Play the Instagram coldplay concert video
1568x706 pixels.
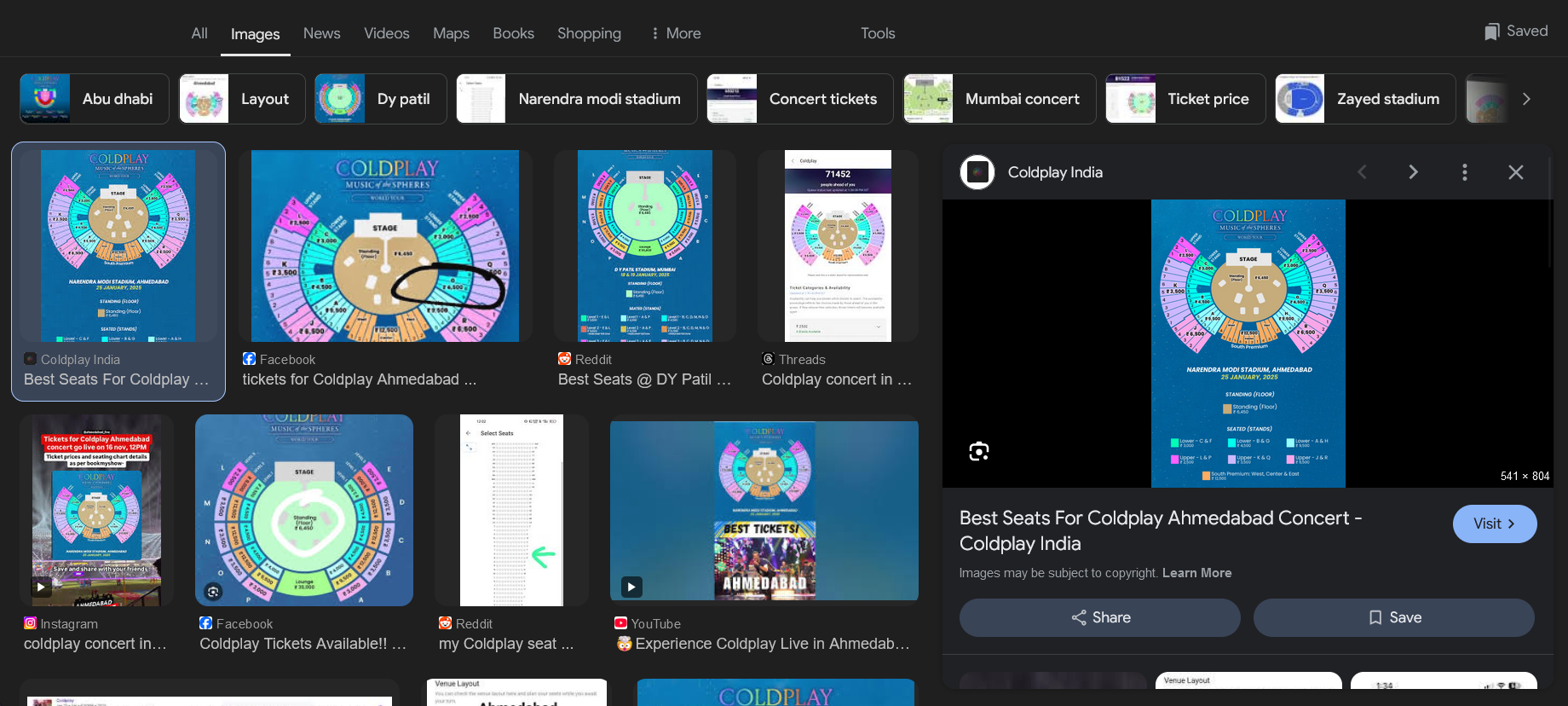coord(41,587)
